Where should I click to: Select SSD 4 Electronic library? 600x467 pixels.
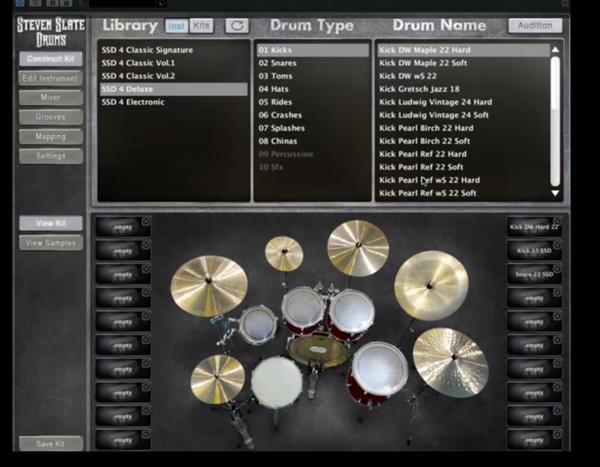174,102
